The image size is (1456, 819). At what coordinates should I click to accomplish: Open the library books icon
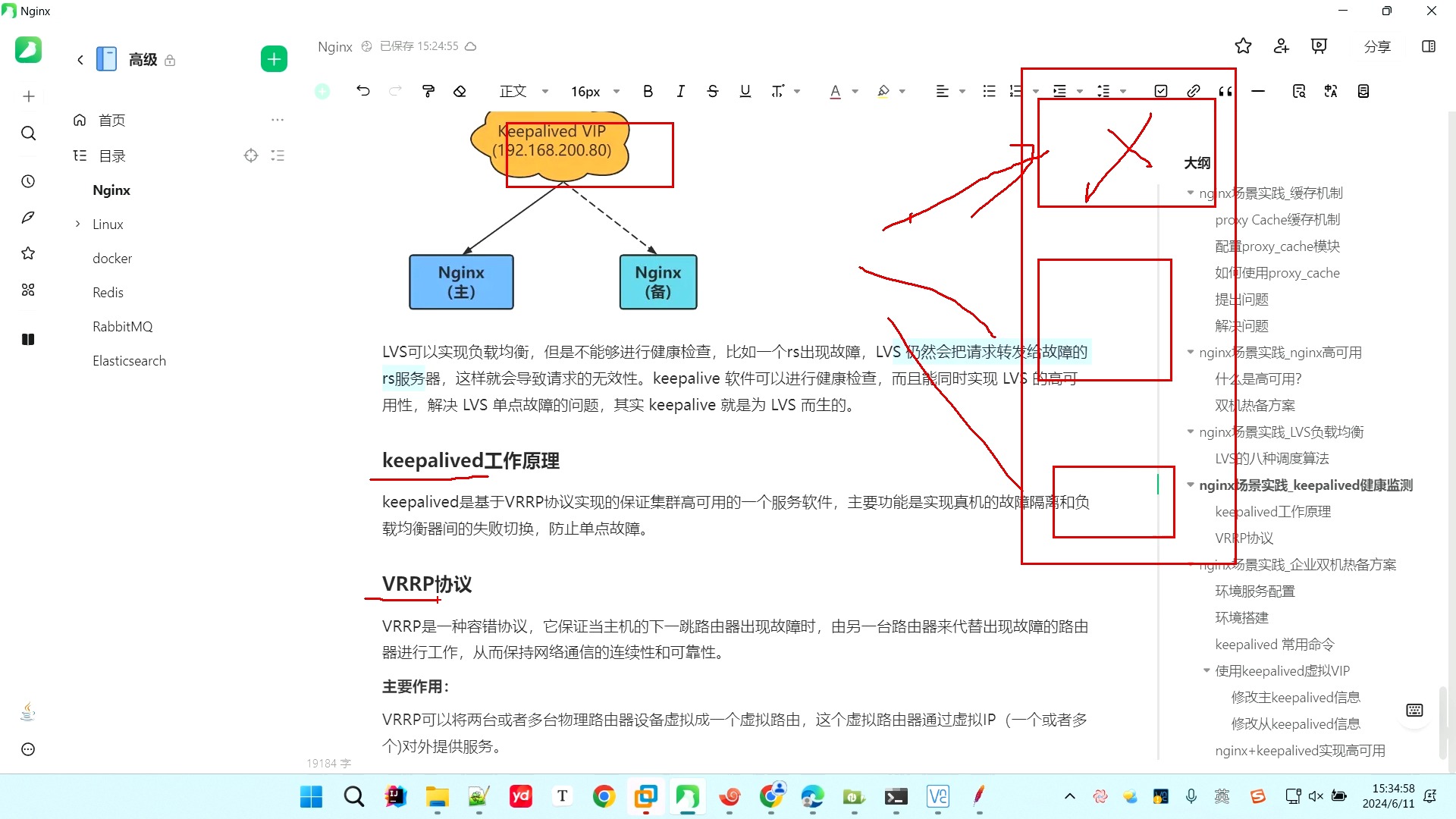(x=28, y=339)
